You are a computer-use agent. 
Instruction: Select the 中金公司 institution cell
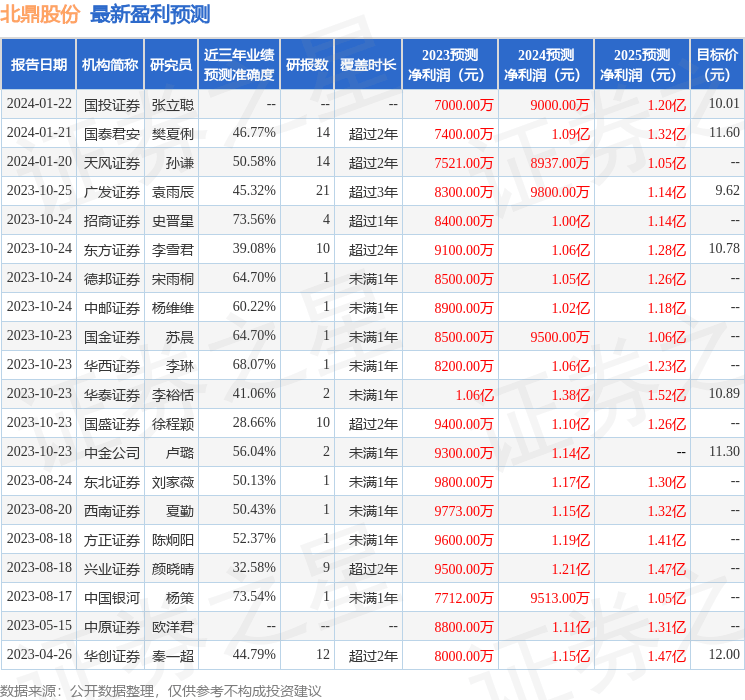pos(112,453)
